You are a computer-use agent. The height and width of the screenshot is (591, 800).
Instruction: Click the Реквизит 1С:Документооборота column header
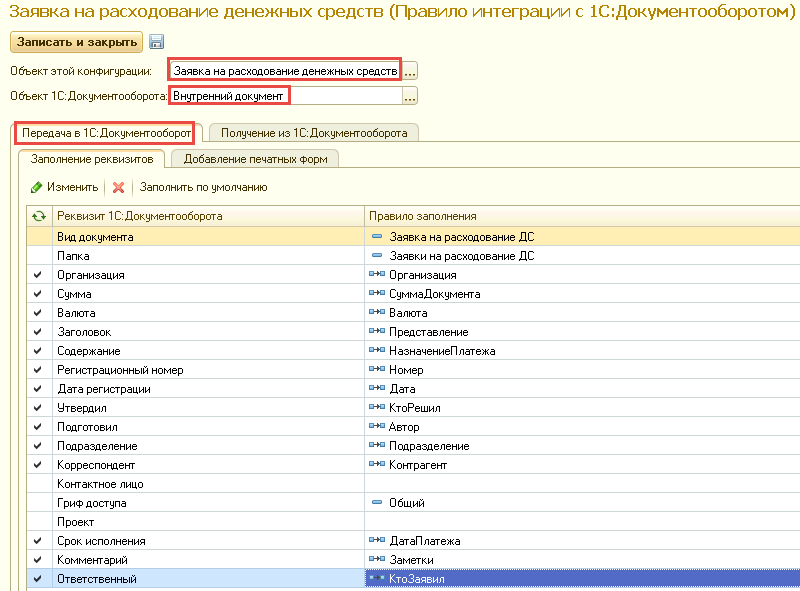point(208,216)
